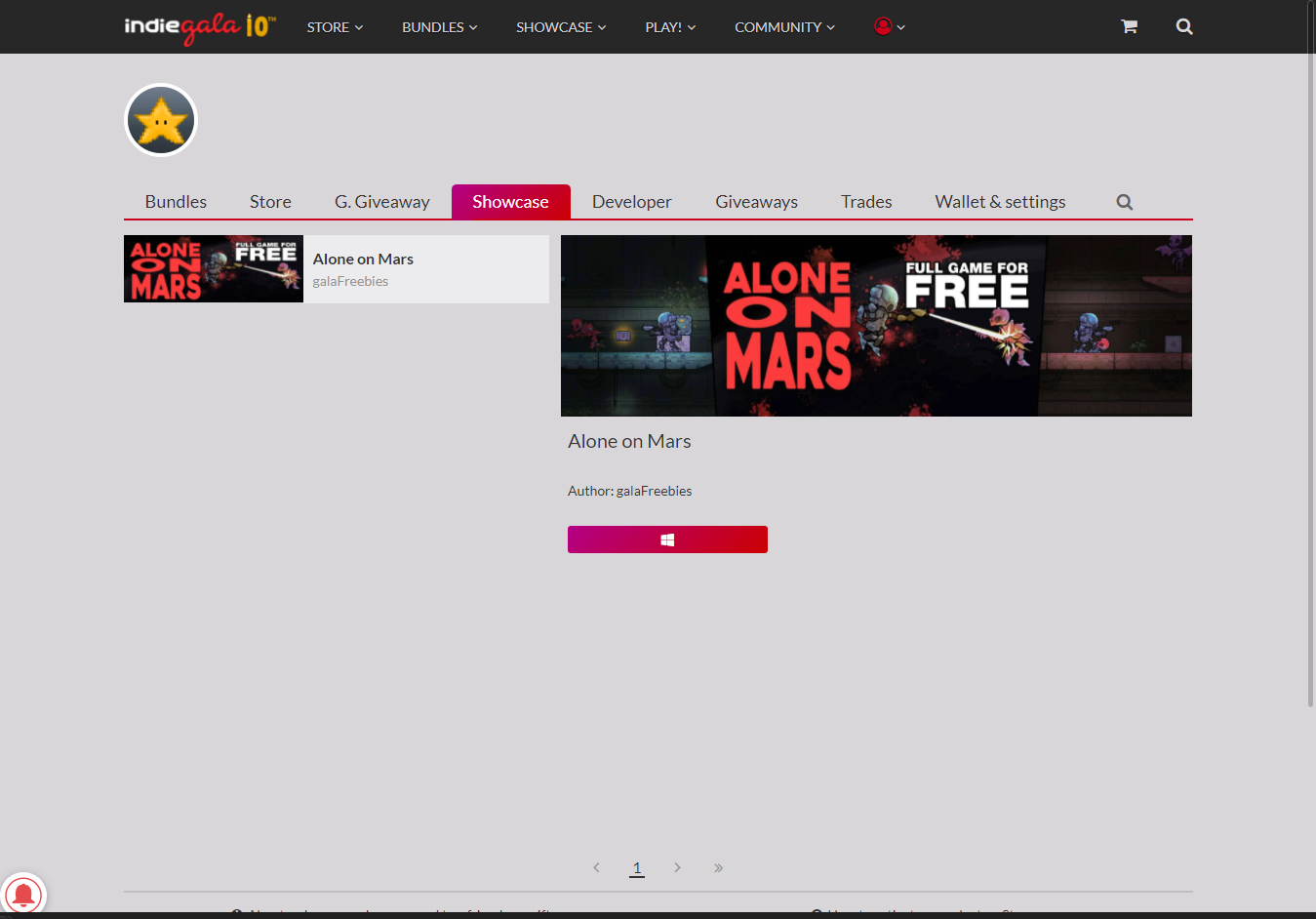Open the Wallet & settings tab
This screenshot has width=1316, height=919.
1001,202
